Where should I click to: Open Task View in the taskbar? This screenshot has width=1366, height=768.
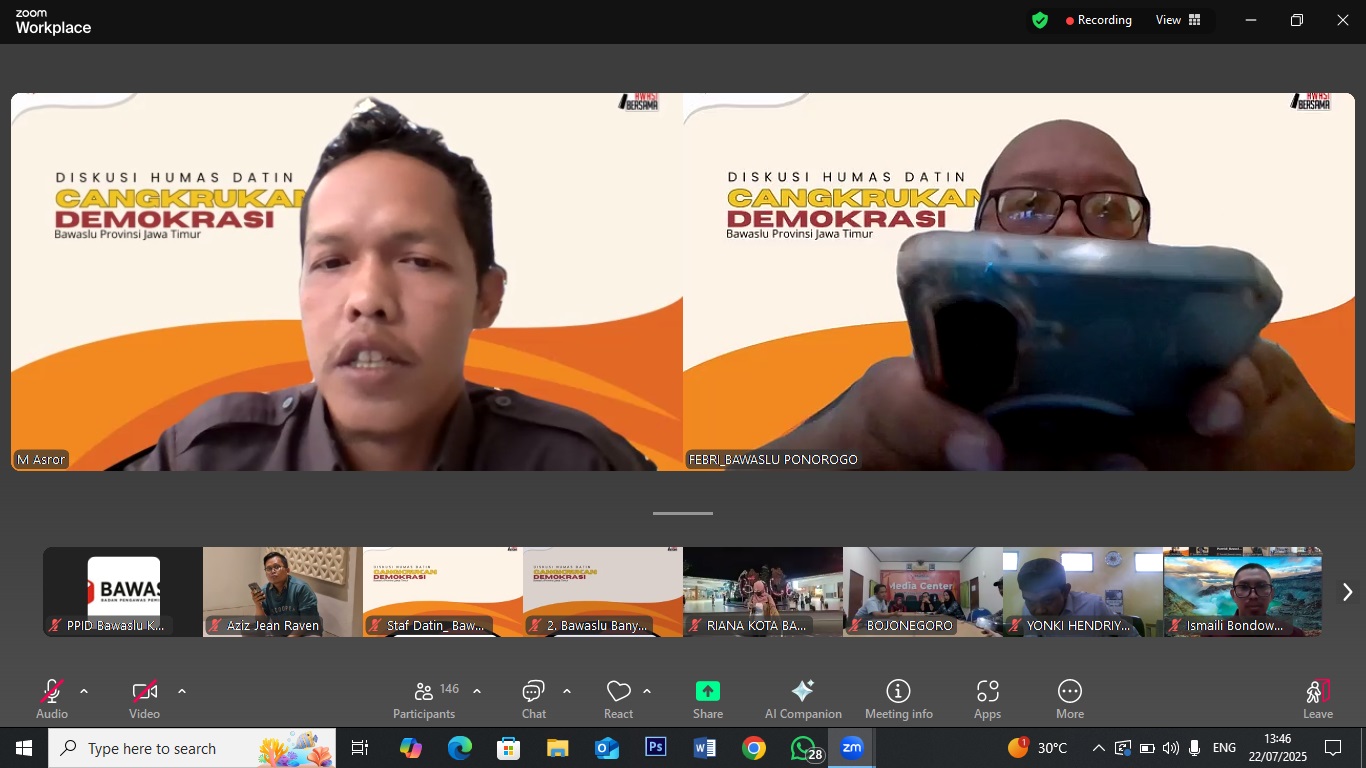[360, 748]
